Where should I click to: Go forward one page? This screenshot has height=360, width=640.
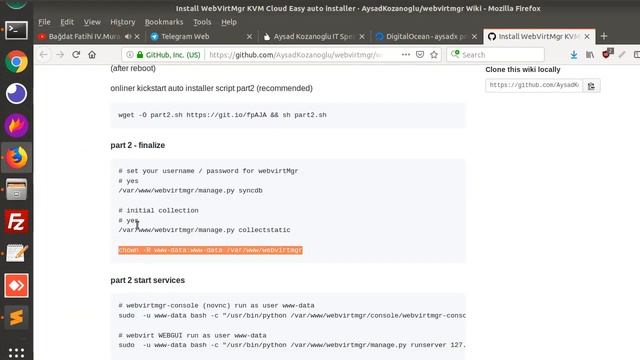(x=60, y=55)
